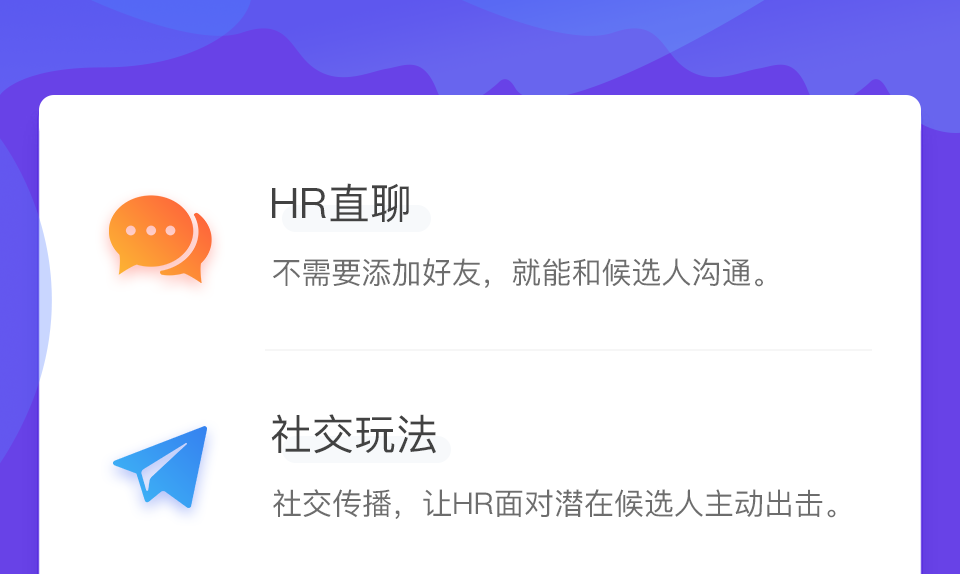Image resolution: width=960 pixels, height=574 pixels.
Task: Select the words 主动出击 in the second description
Action: [763, 504]
